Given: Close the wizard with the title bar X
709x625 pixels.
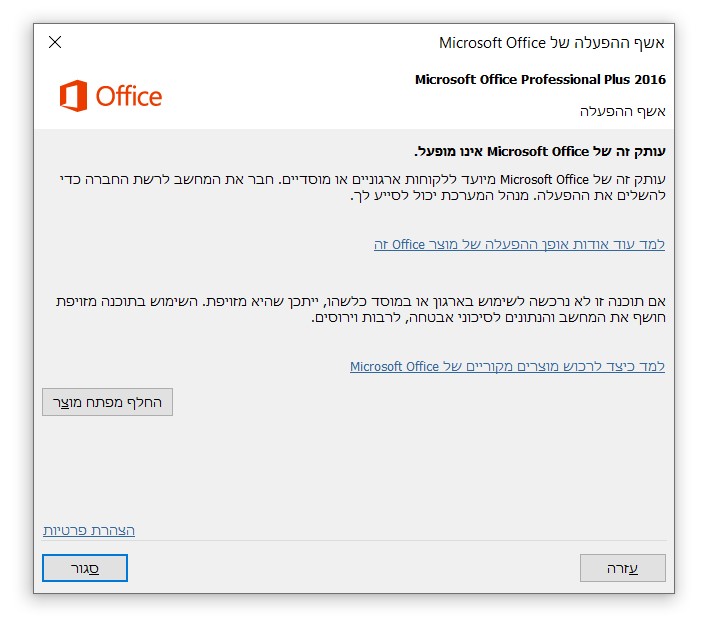Looking at the screenshot, I should pyautogui.click(x=55, y=42).
